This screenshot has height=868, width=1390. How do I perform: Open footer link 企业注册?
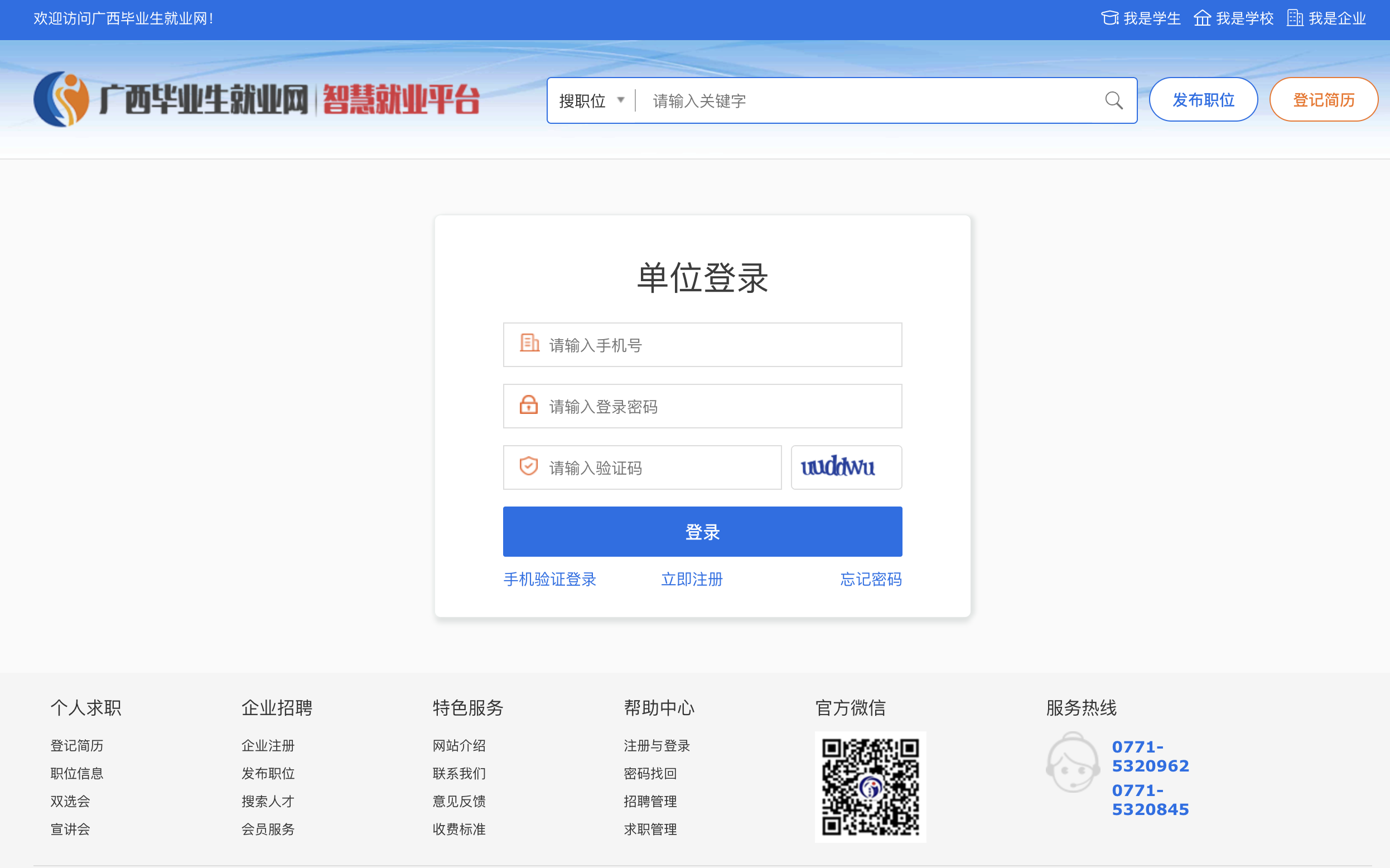pyautogui.click(x=267, y=746)
